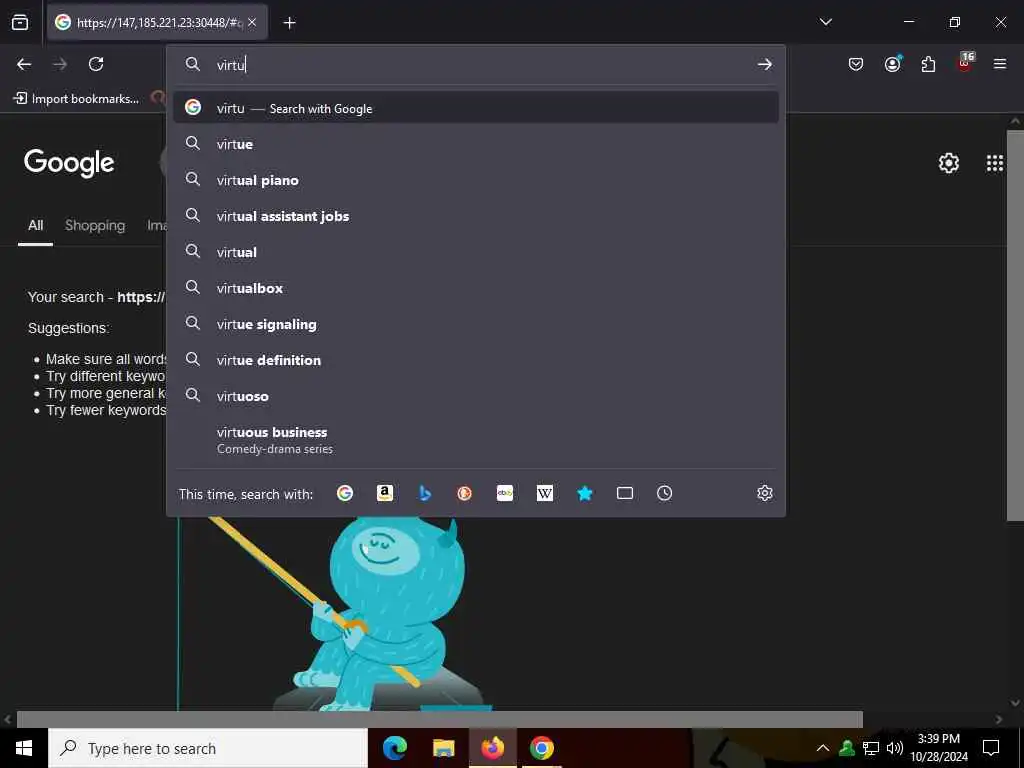The height and width of the screenshot is (768, 1024).
Task: Open the Extensions puzzle icon
Action: point(928,64)
